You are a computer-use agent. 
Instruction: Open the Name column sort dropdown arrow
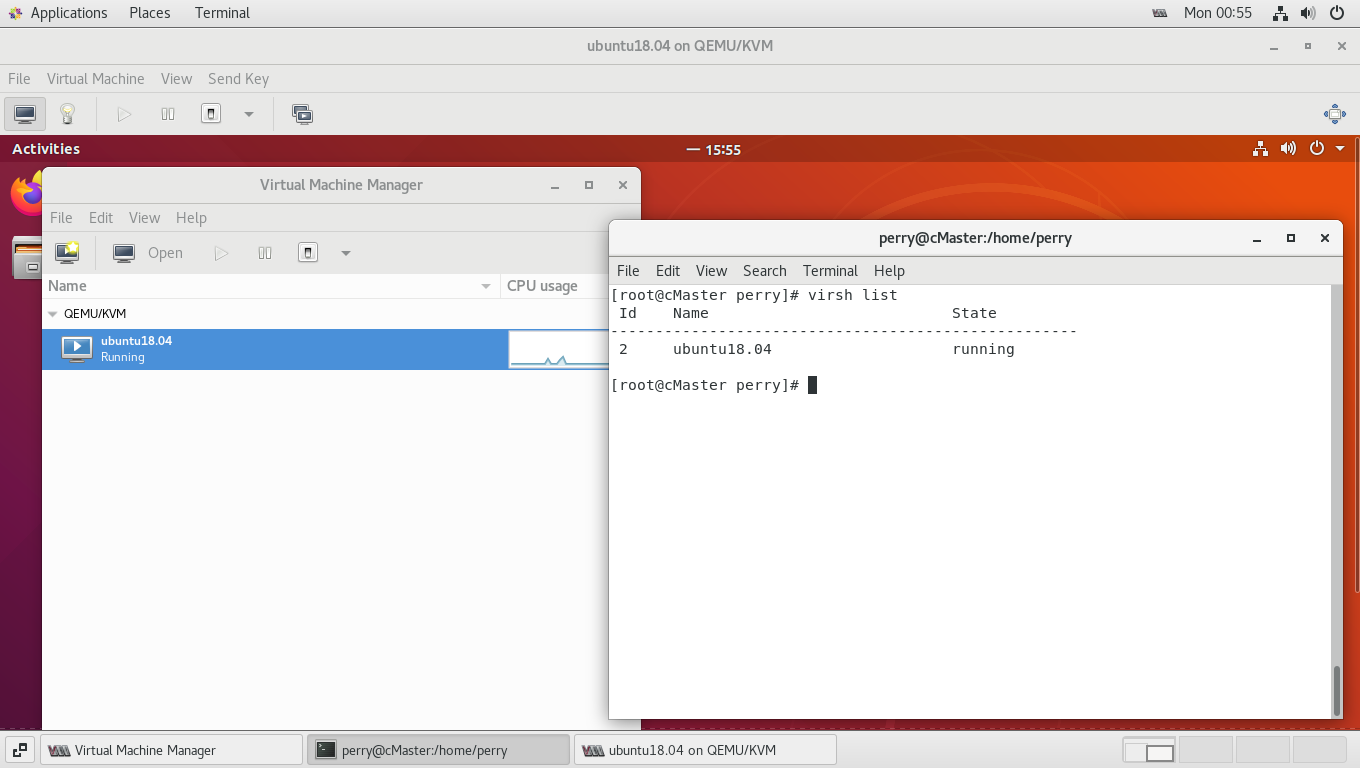[487, 286]
